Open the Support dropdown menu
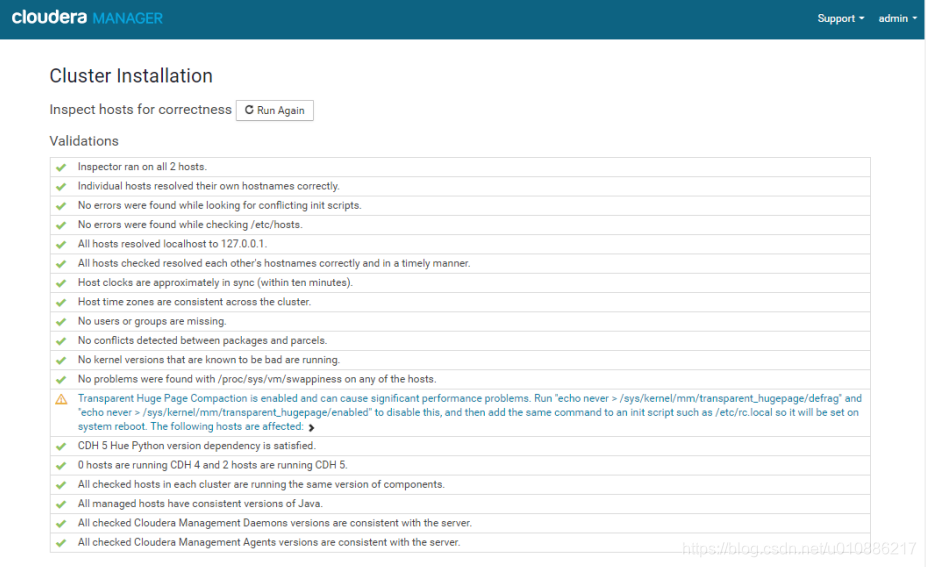The width and height of the screenshot is (926, 567). (840, 18)
